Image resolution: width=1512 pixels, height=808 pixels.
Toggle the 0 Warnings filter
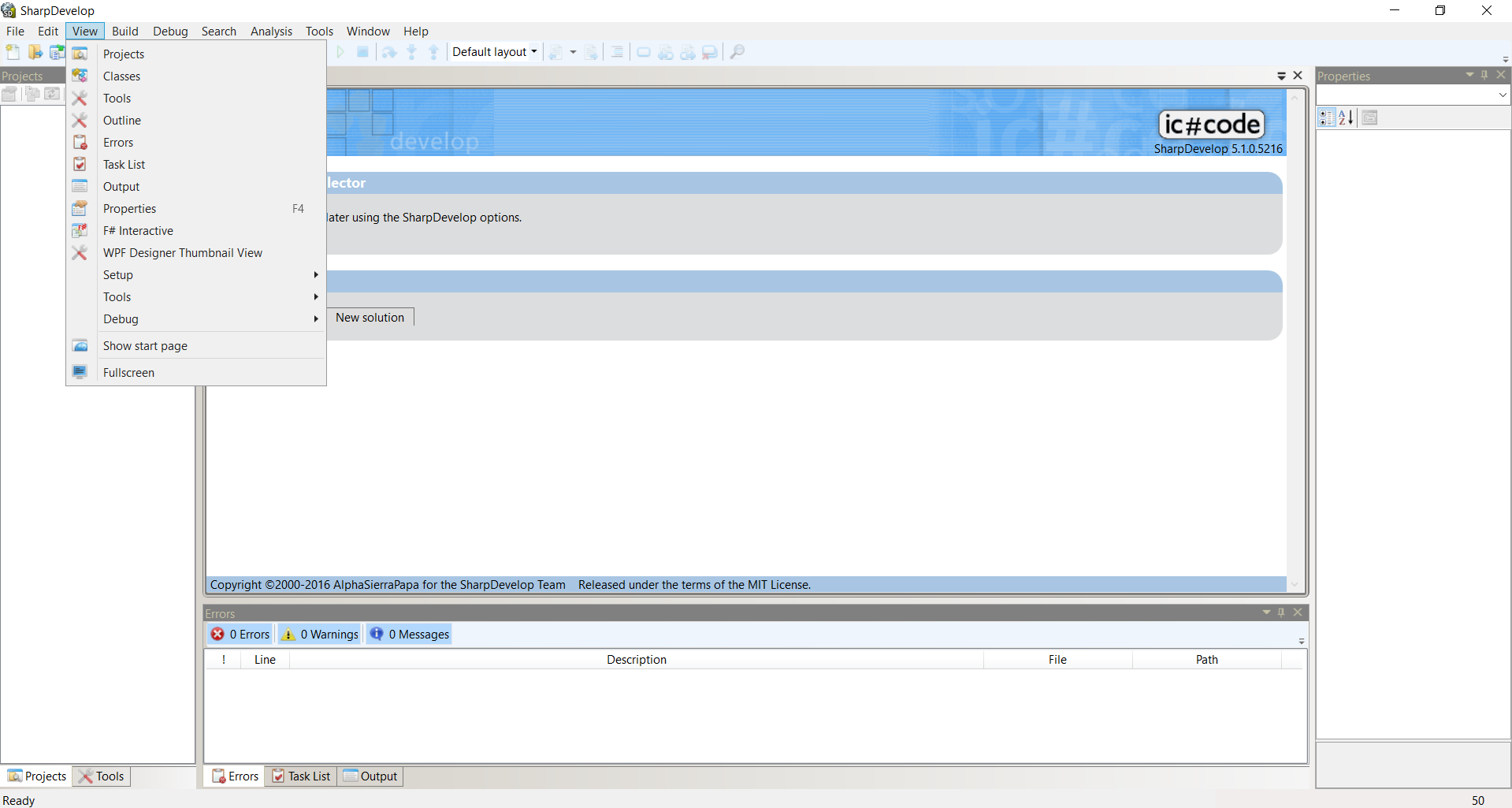click(318, 634)
